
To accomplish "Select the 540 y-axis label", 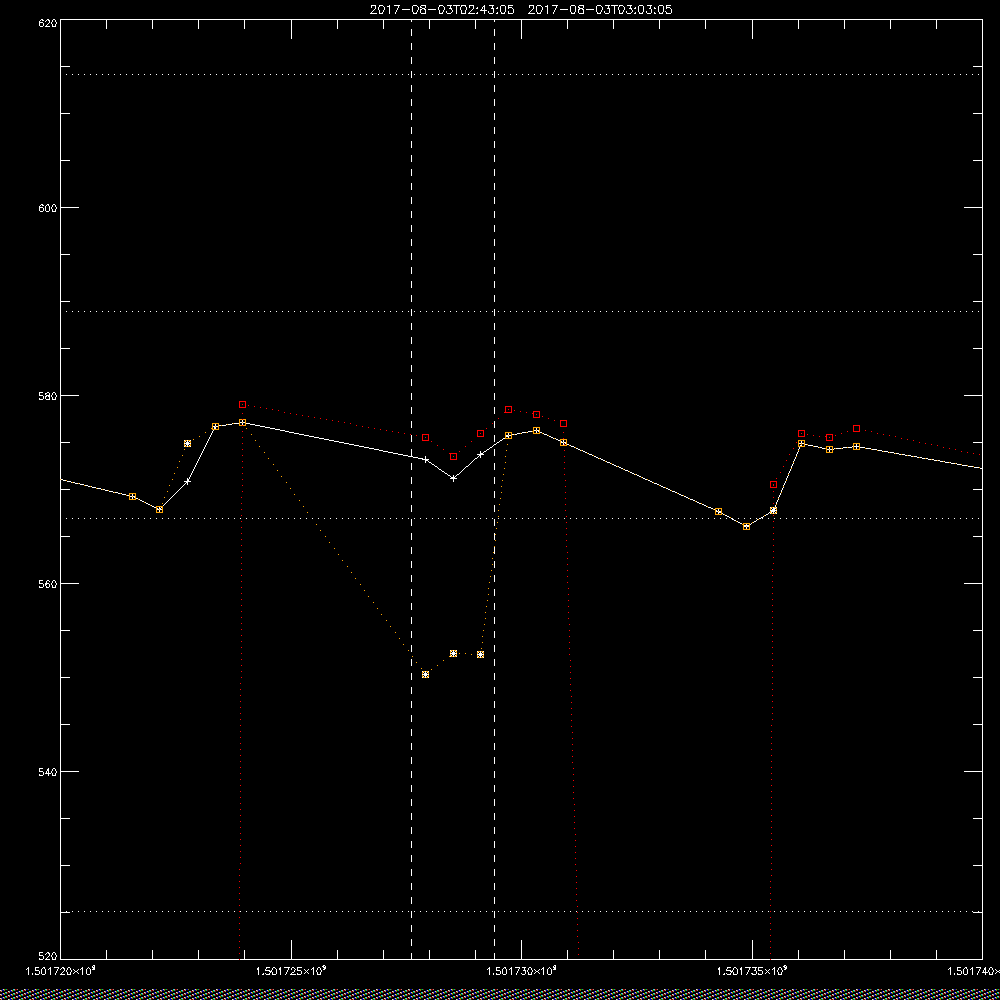I will click(48, 772).
